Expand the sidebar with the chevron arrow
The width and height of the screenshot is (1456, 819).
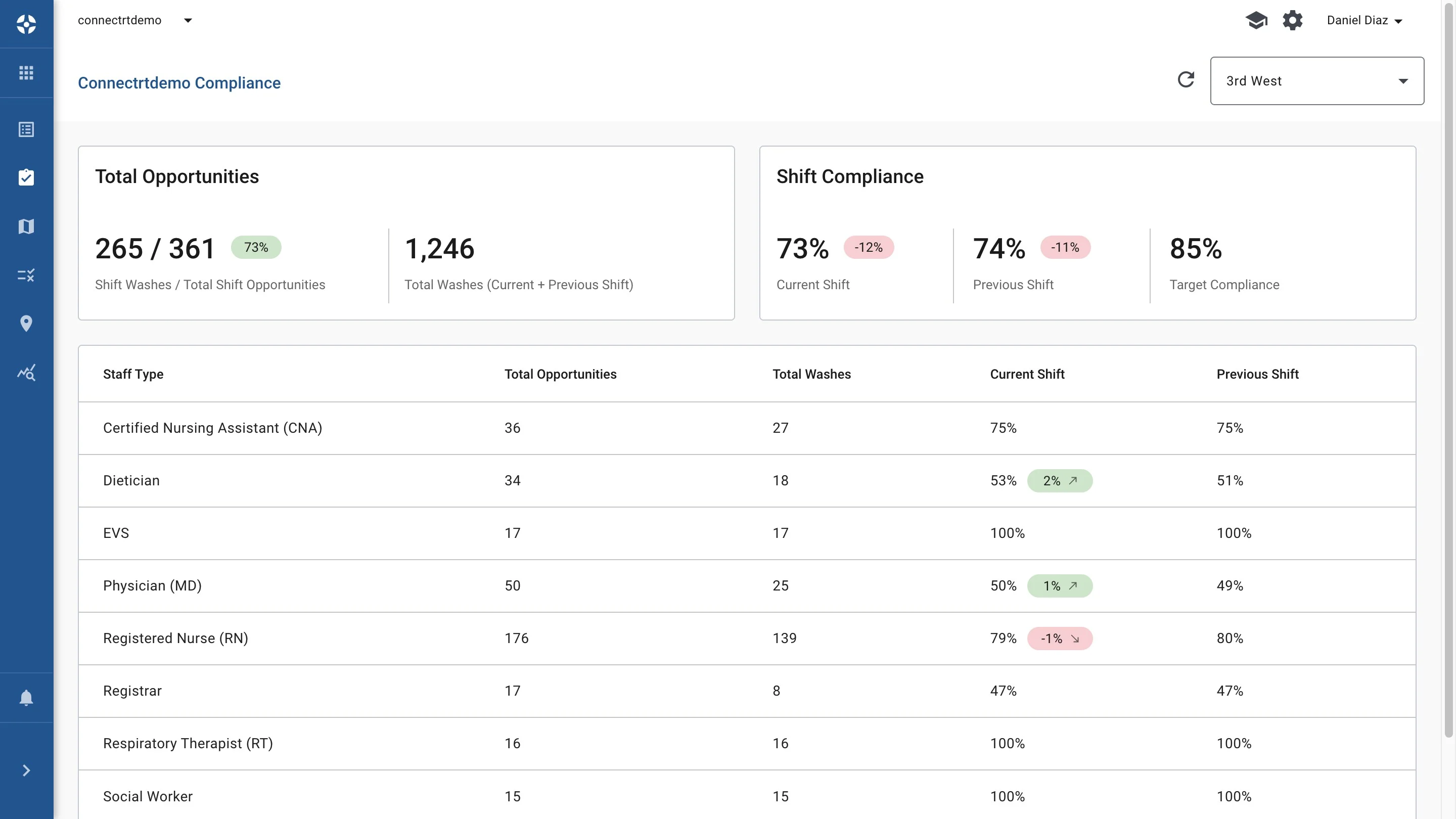pyautogui.click(x=26, y=770)
